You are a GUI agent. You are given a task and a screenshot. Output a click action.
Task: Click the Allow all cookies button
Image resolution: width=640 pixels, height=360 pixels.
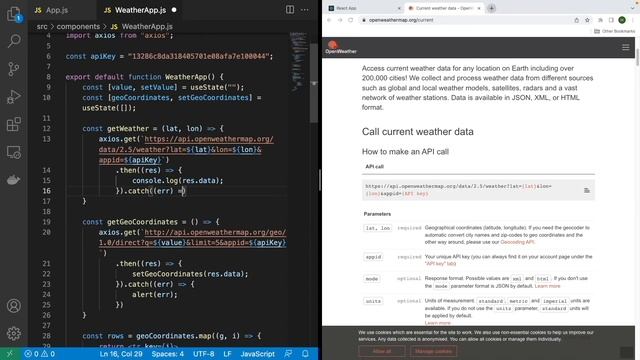(x=382, y=351)
